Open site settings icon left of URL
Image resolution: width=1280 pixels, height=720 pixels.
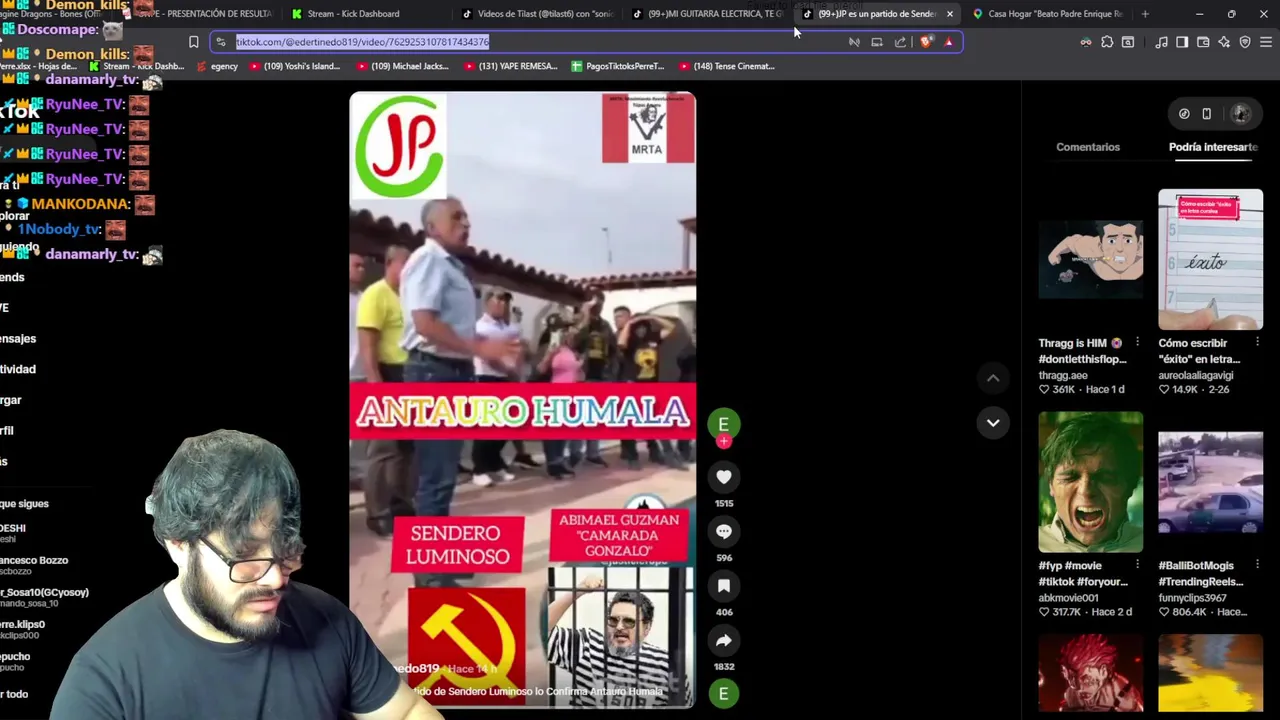pos(221,42)
